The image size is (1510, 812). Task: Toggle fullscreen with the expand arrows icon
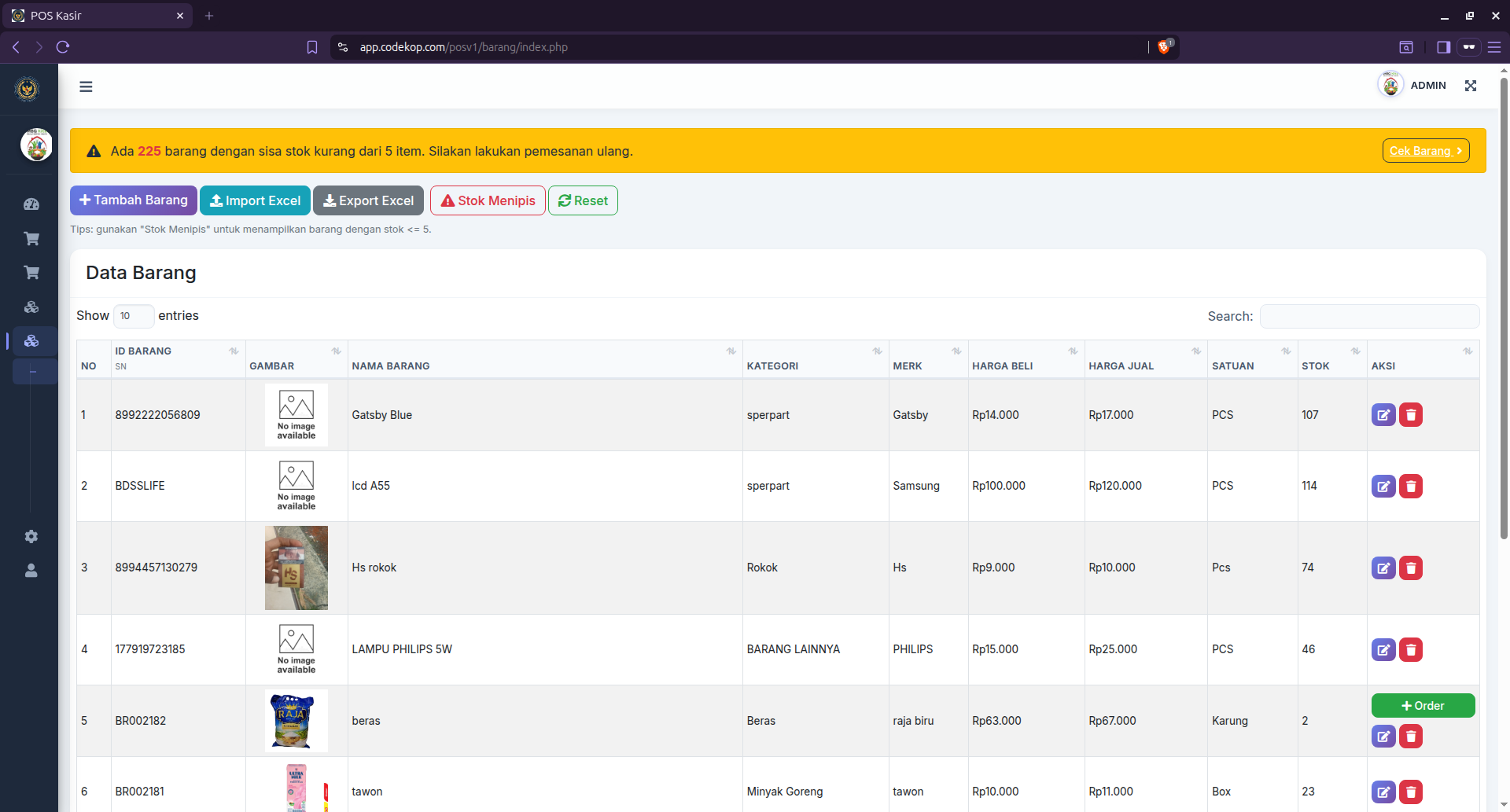[1471, 86]
